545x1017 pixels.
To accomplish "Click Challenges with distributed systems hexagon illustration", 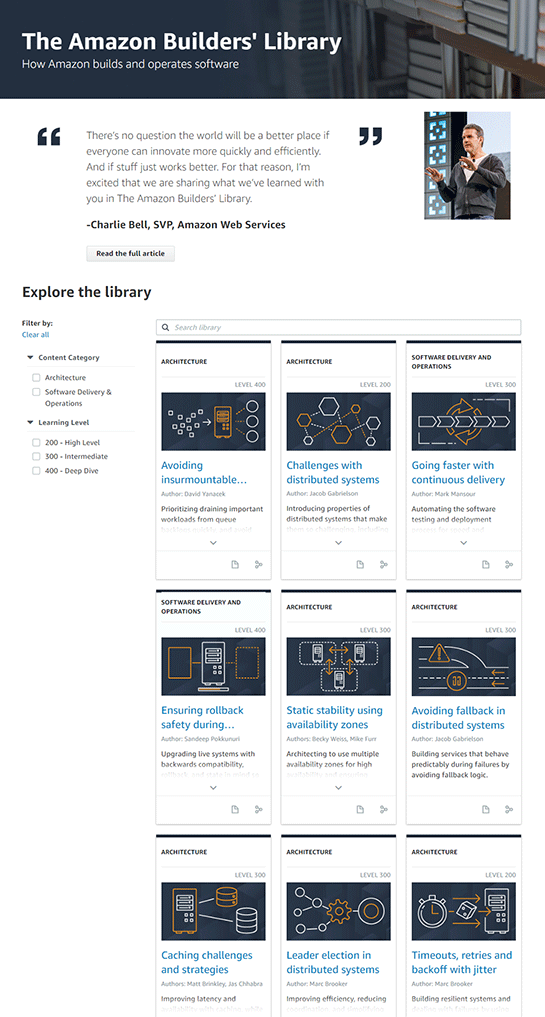I will click(338, 421).
